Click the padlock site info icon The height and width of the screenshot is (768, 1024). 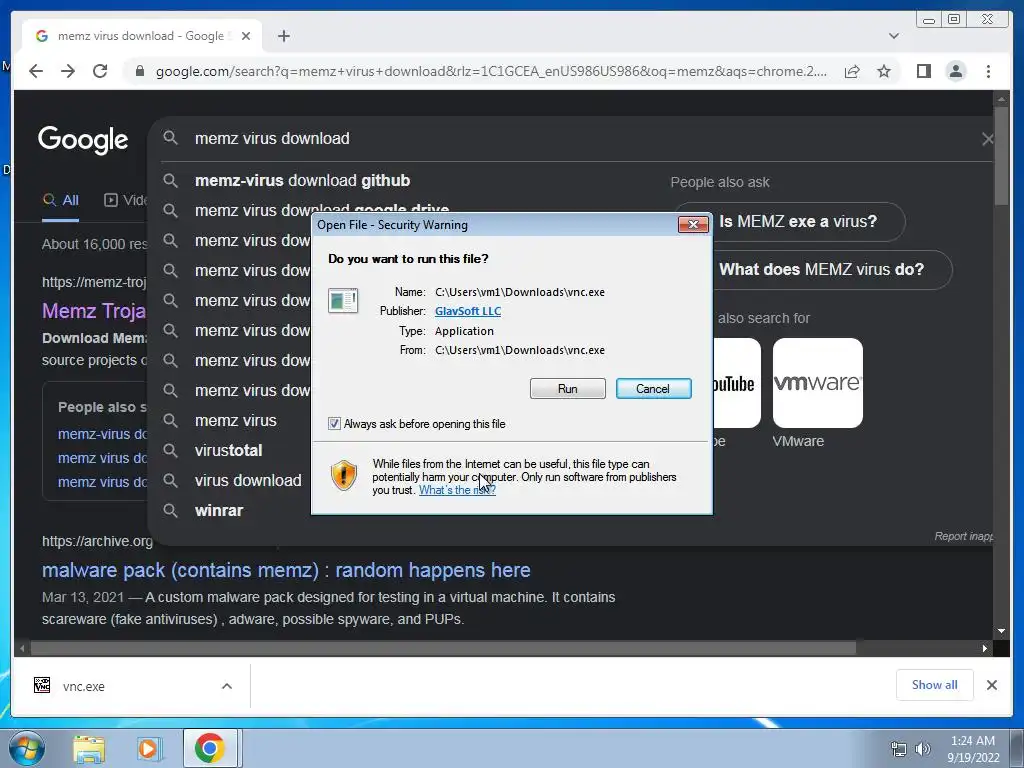[140, 71]
